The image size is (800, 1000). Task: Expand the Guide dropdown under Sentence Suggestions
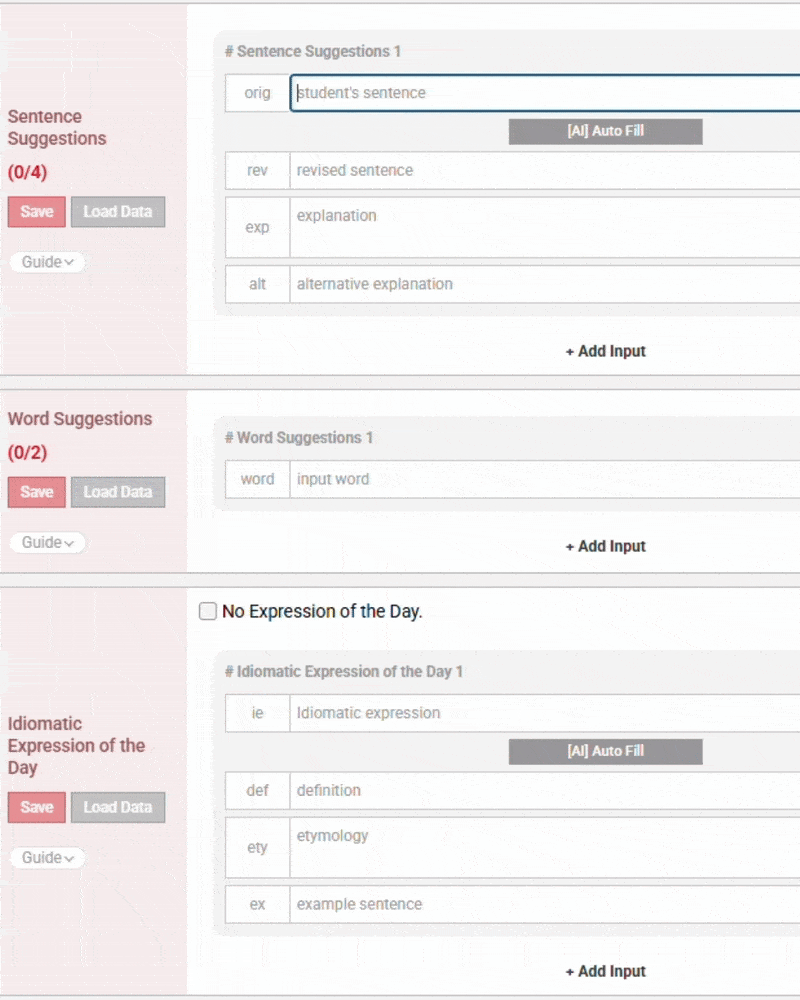click(x=47, y=262)
